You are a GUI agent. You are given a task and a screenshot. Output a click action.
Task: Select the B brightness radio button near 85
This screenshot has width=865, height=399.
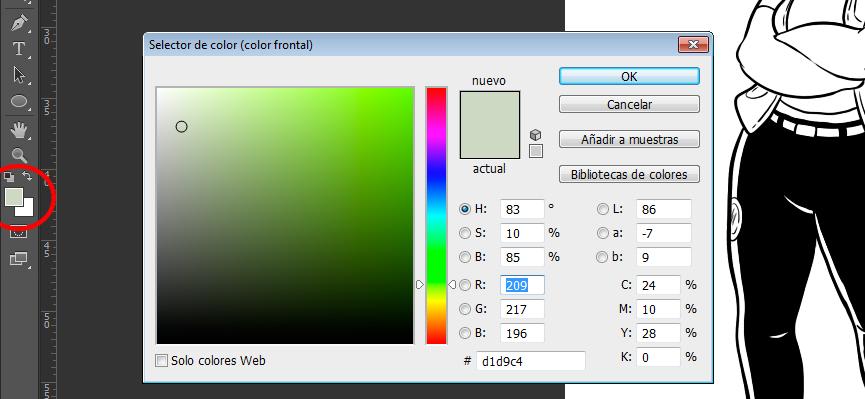[x=465, y=257]
